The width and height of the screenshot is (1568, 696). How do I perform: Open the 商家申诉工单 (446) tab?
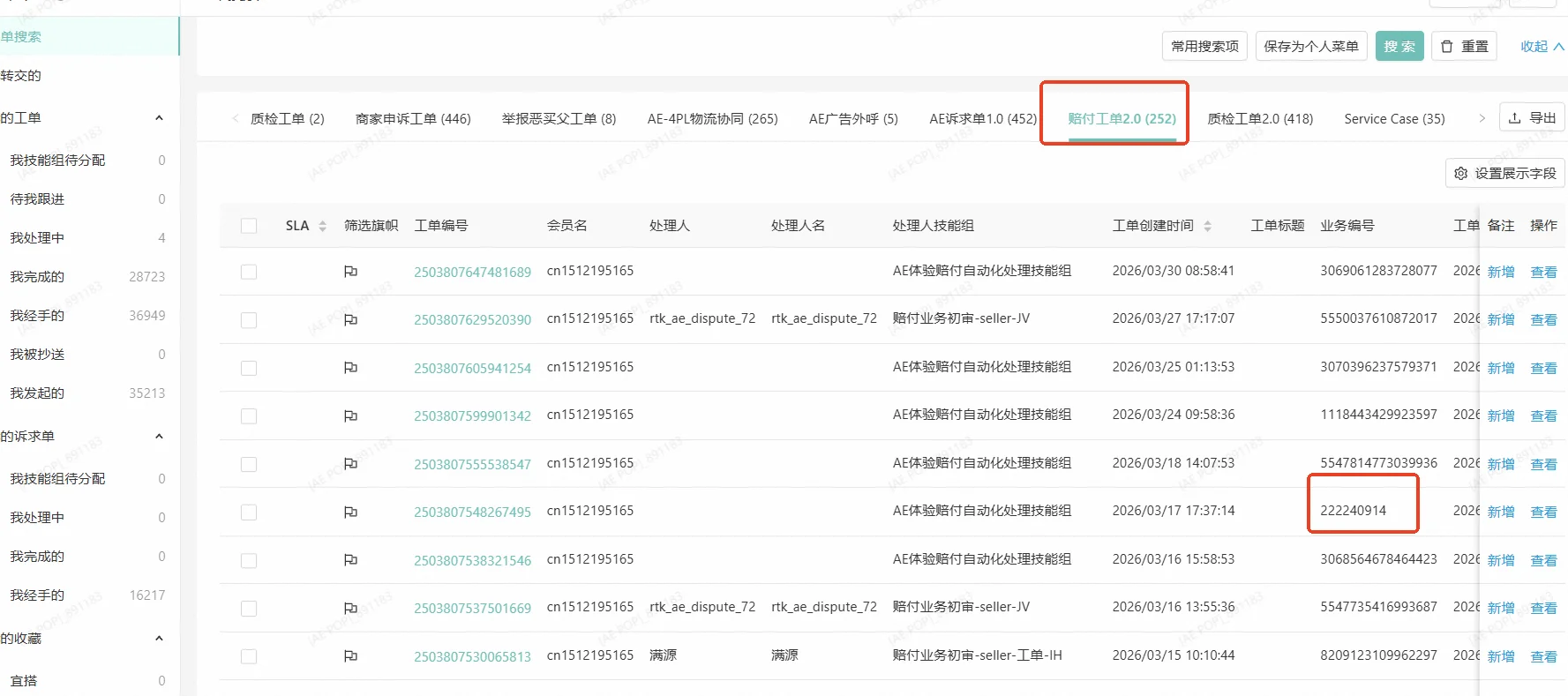(413, 118)
